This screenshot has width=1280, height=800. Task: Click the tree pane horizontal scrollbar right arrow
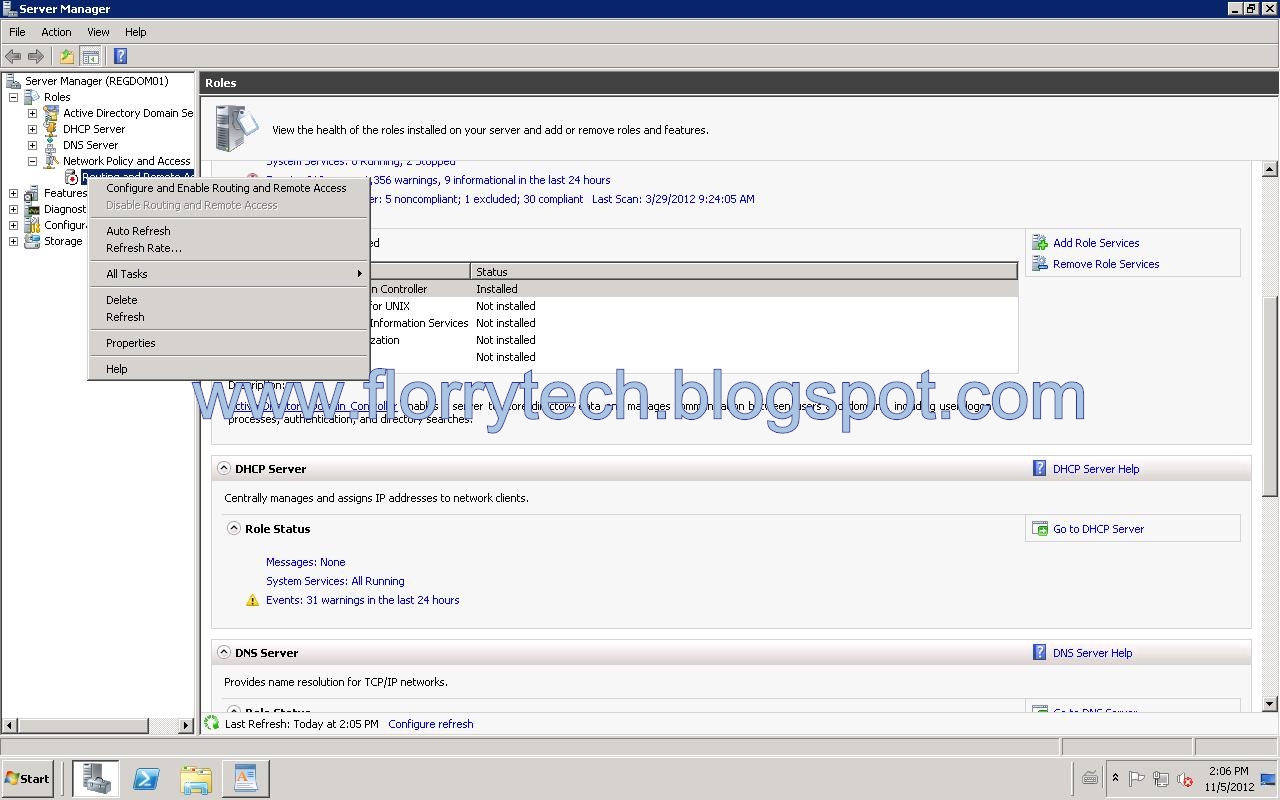[x=186, y=725]
